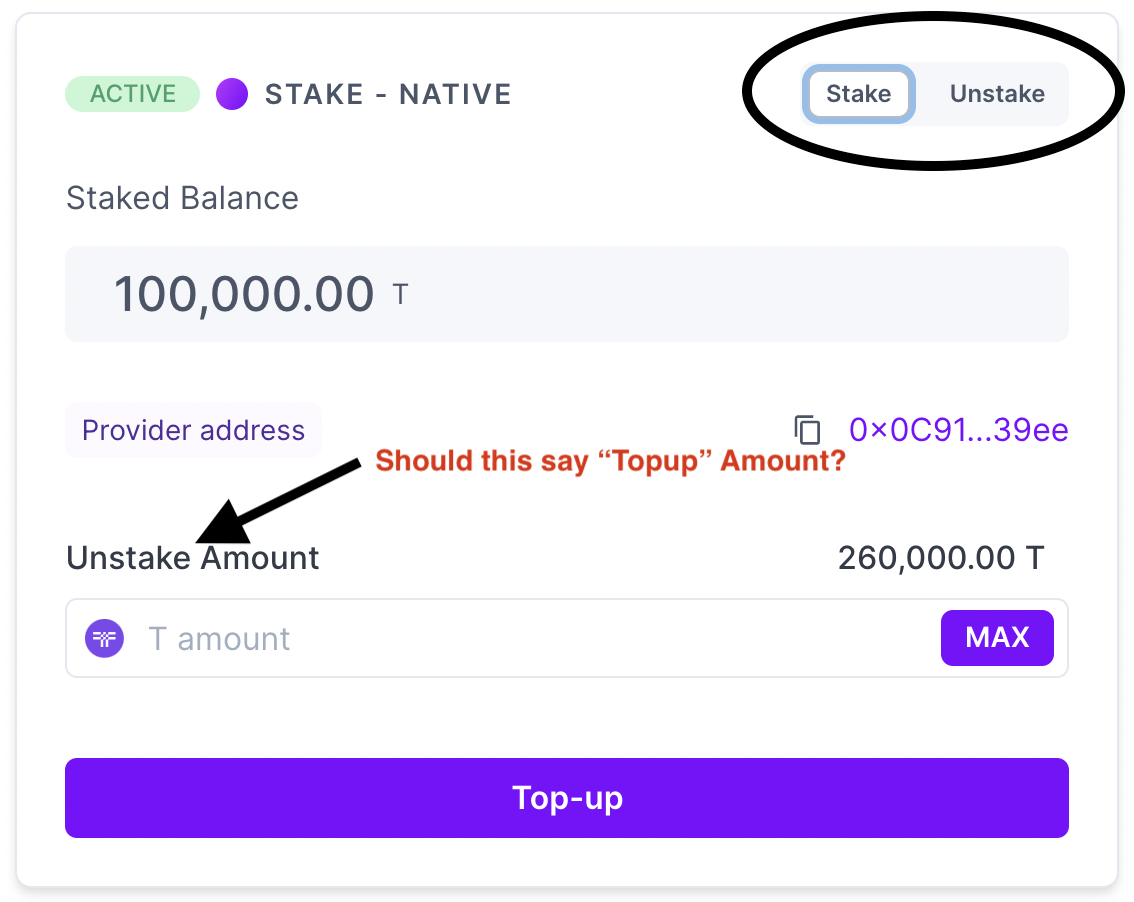The image size is (1134, 902).
Task: Click the circular gradient coin icon in the input
Action: (103, 638)
